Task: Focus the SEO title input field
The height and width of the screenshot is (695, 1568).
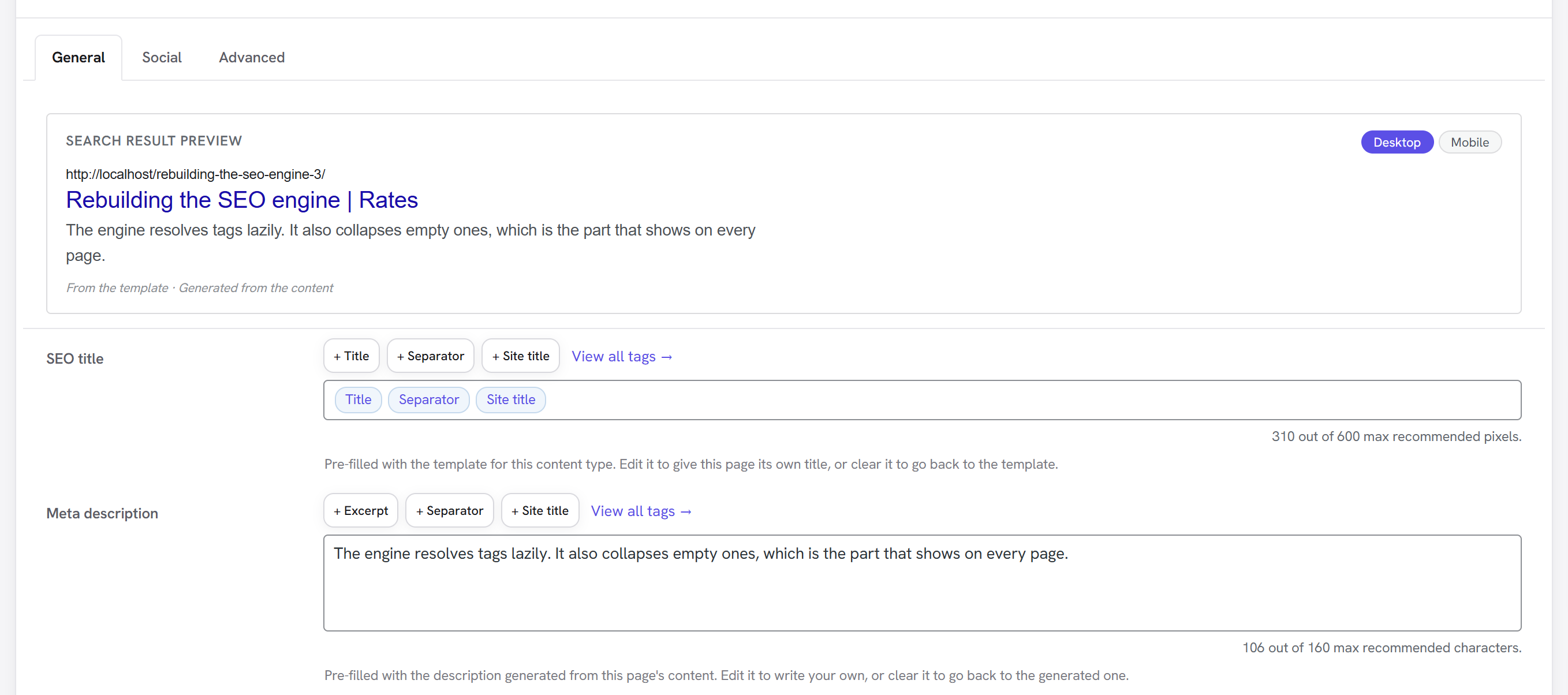Action: pyautogui.click(x=922, y=400)
